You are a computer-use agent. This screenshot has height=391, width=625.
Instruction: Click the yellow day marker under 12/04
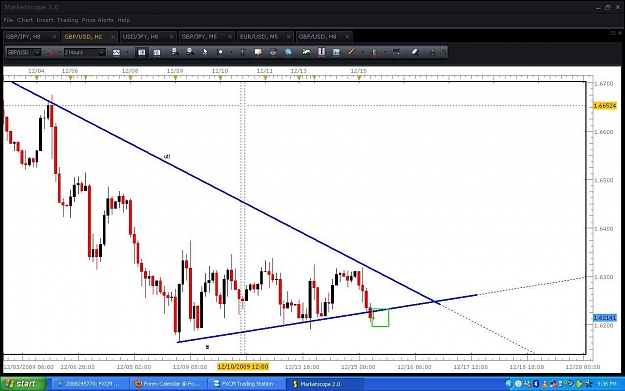[x=37, y=78]
